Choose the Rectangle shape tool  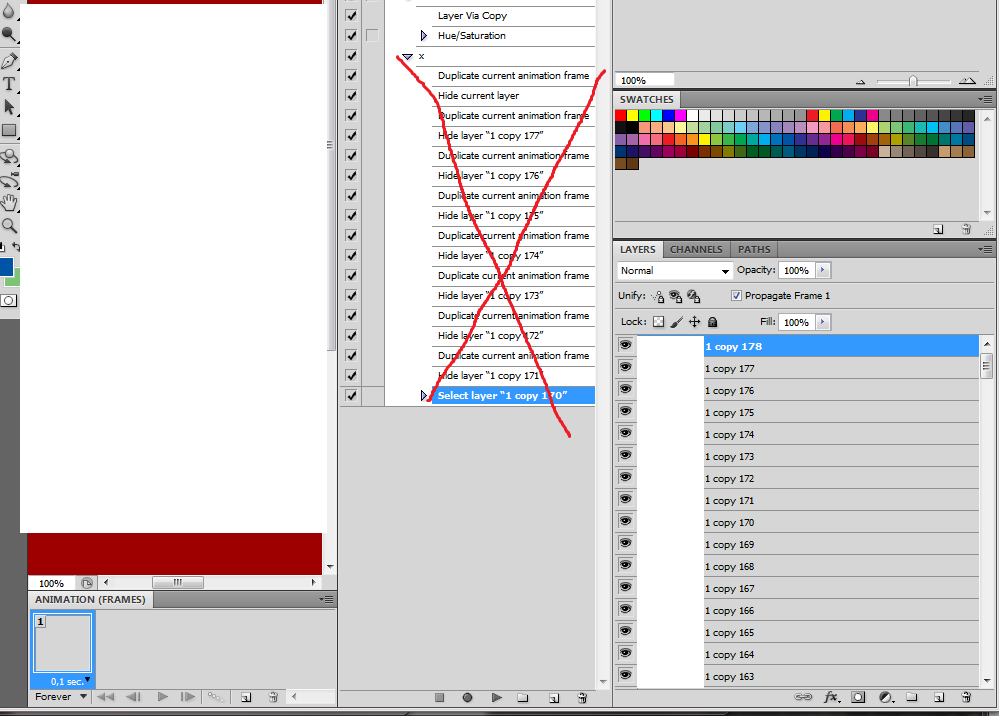9,130
